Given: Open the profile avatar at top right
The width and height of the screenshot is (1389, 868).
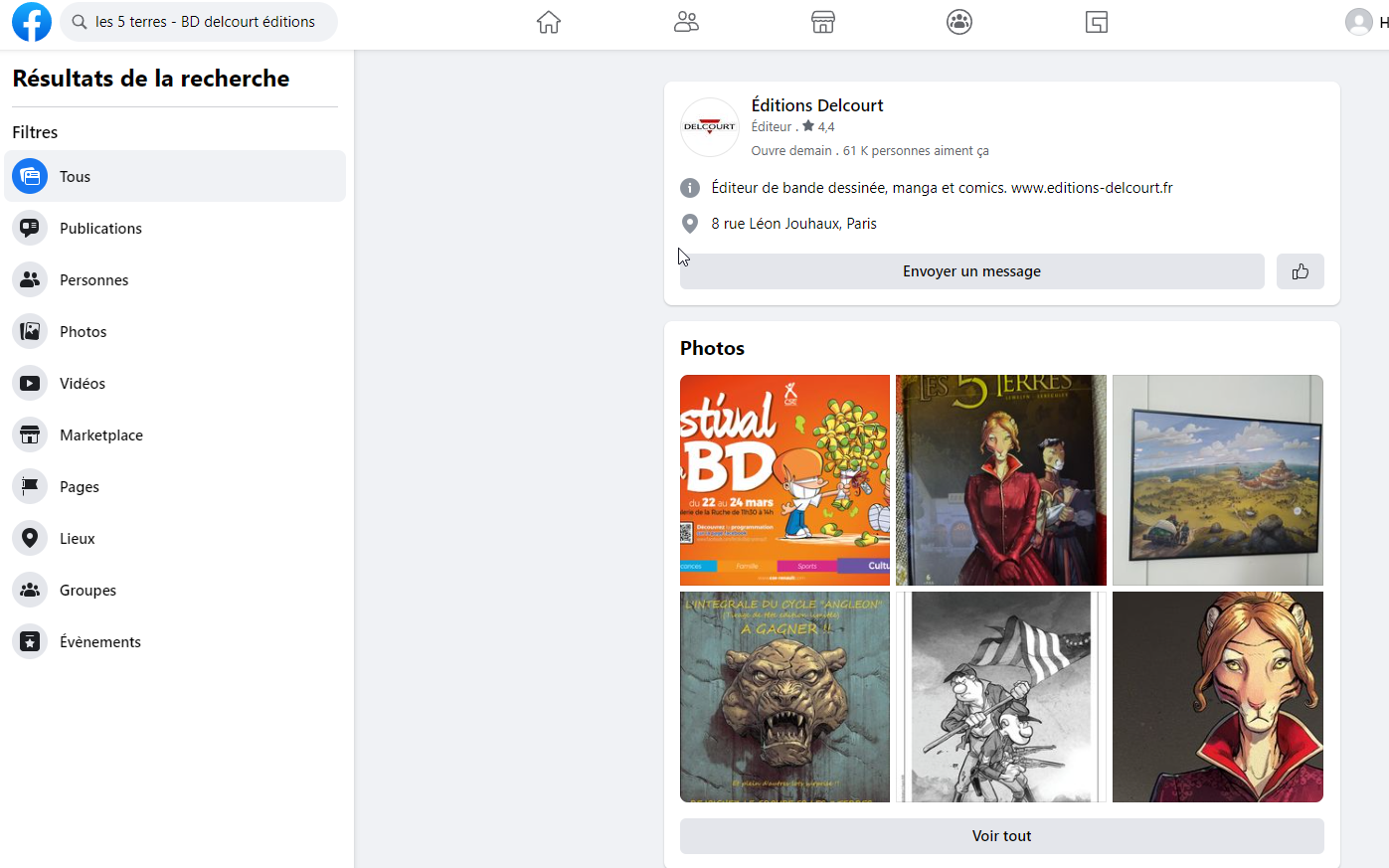Looking at the screenshot, I should coord(1358,22).
